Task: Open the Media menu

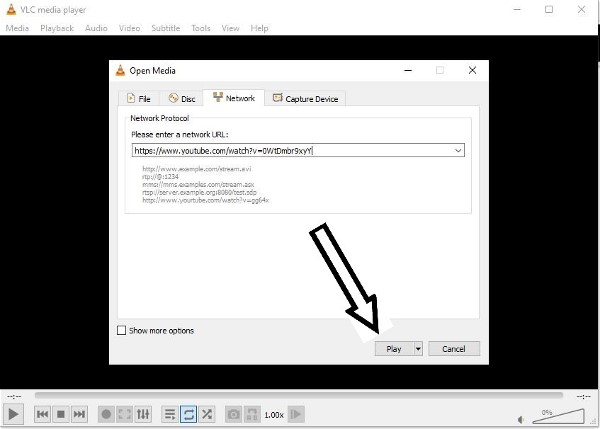Action: pyautogui.click(x=17, y=28)
